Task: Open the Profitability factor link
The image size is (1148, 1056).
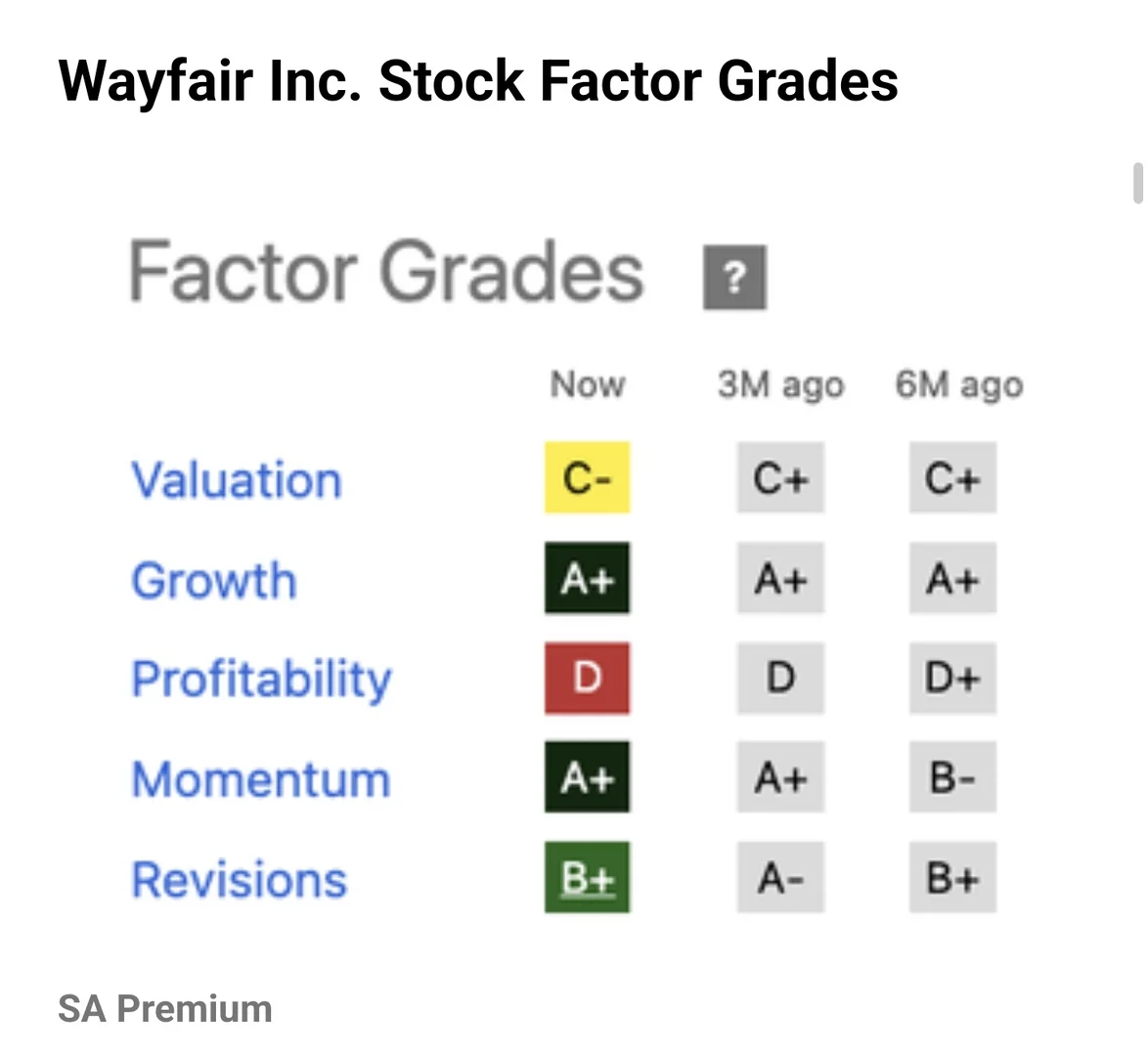Action: click(x=261, y=680)
